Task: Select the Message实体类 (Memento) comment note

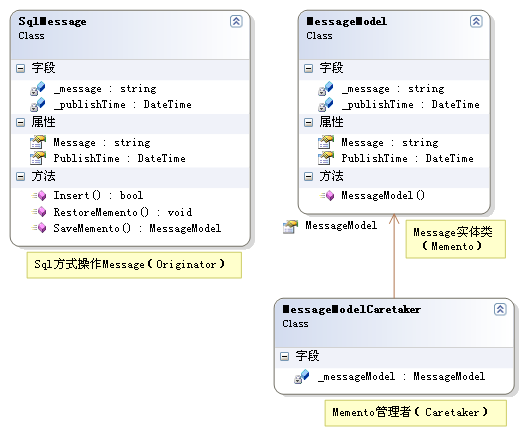Action: tap(456, 239)
